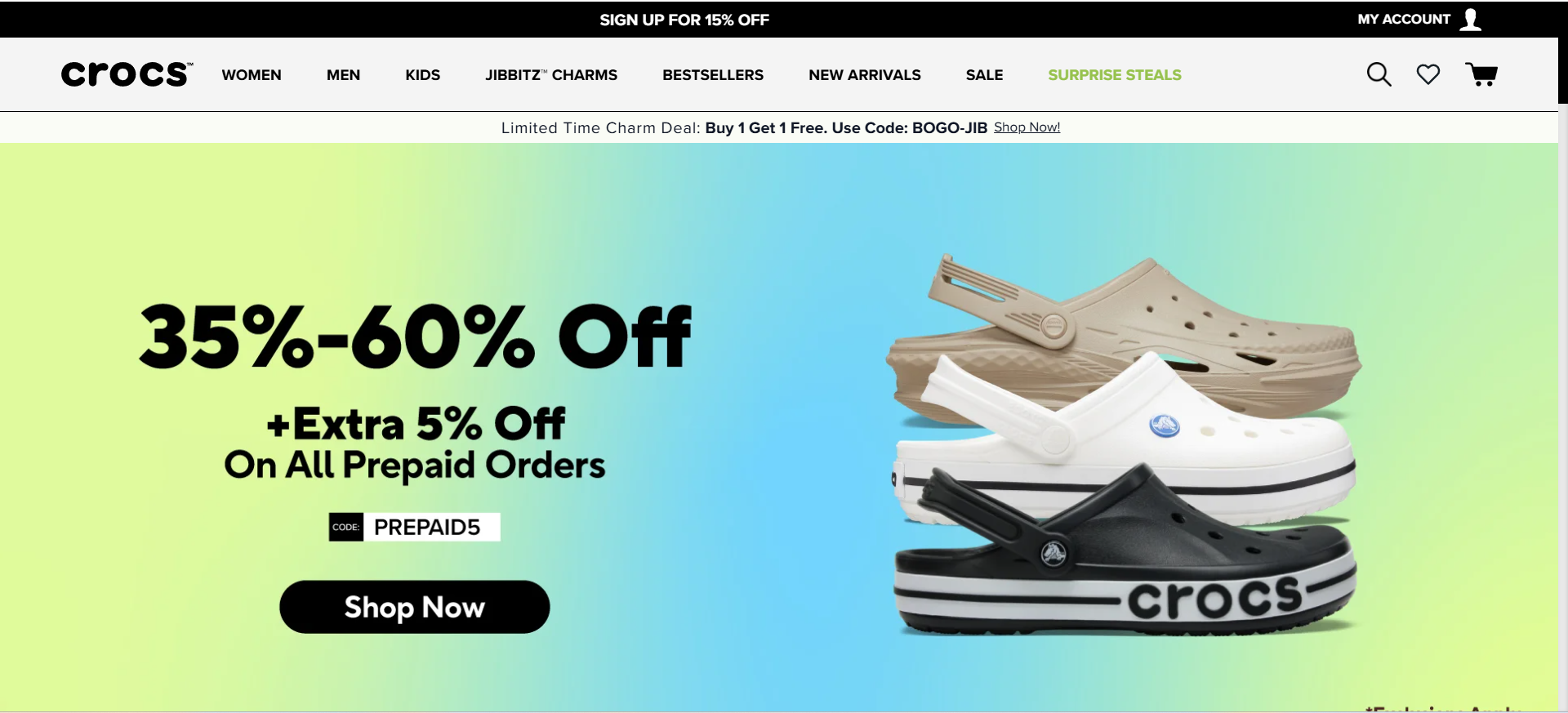Click the Shop Now! charm deal link
Screen dimensions: 1568x713
pos(1027,127)
